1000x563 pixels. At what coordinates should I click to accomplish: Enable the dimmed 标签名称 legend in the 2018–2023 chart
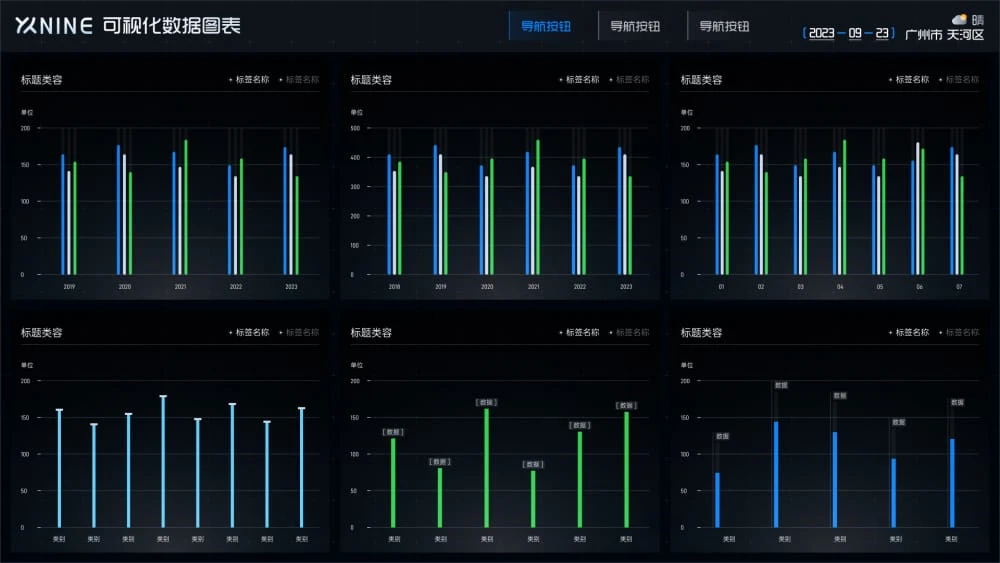pyautogui.click(x=633, y=80)
